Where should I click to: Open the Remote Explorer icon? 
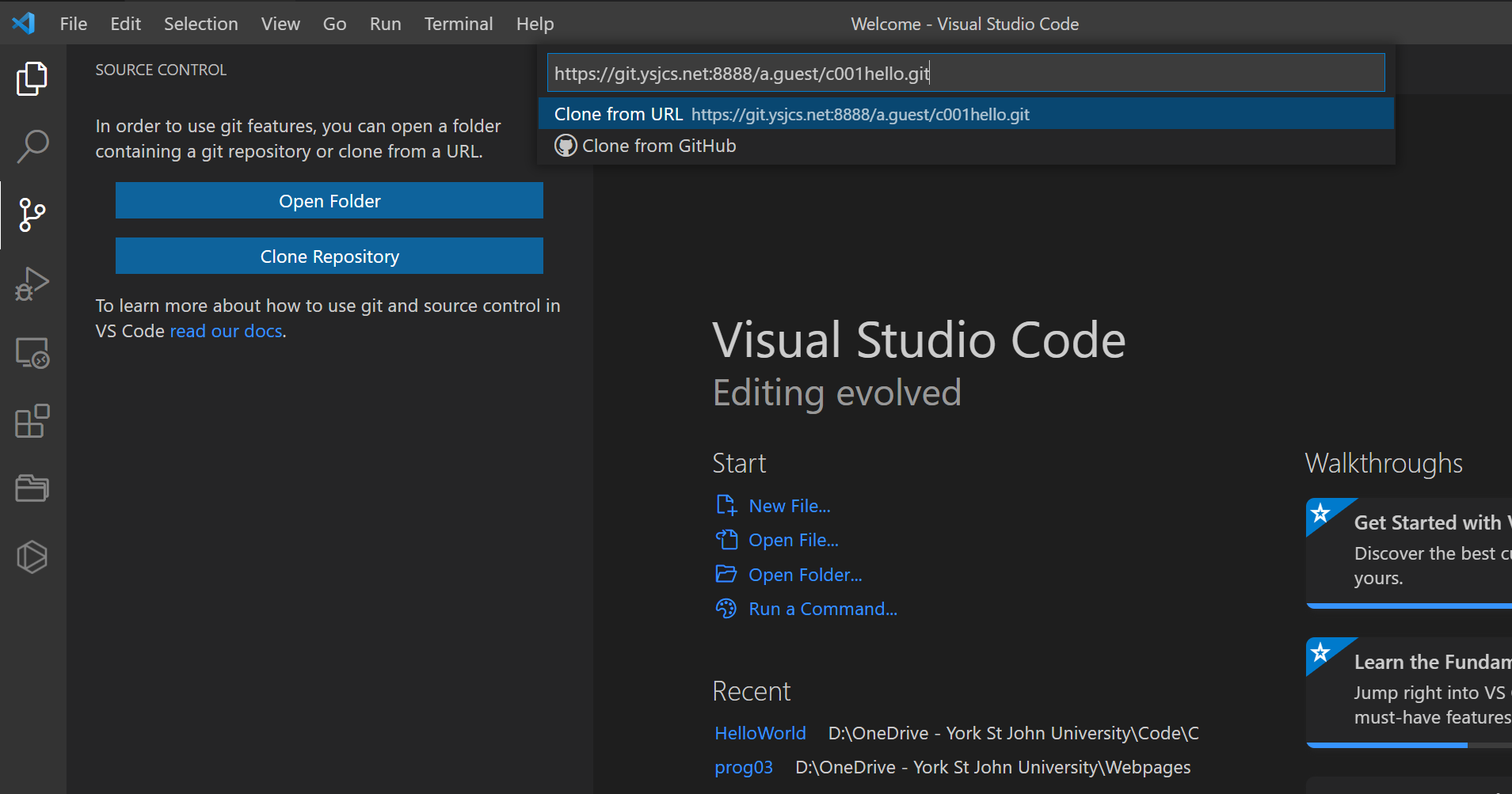32,352
